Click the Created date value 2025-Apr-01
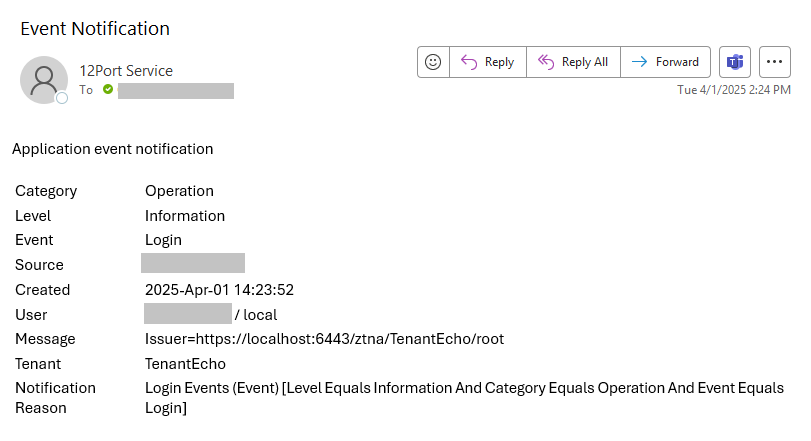Image resolution: width=811 pixels, height=441 pixels. tap(219, 290)
